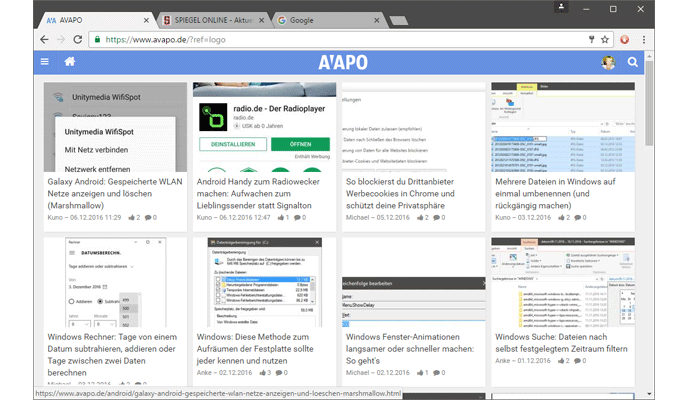Switch to the Google tab
The width and height of the screenshot is (688, 400).
pos(320,19)
